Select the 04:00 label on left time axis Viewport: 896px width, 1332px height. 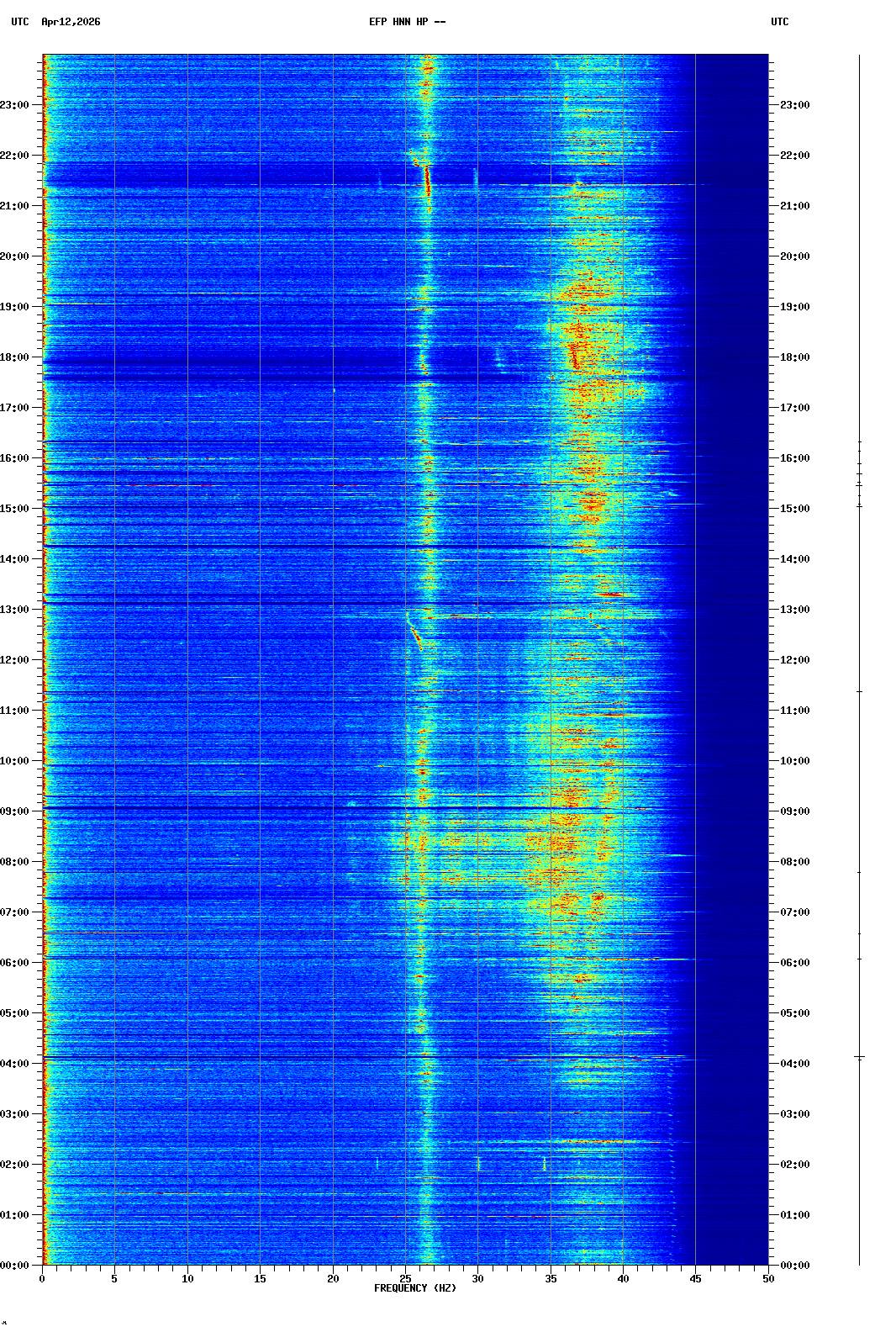[x=15, y=1064]
